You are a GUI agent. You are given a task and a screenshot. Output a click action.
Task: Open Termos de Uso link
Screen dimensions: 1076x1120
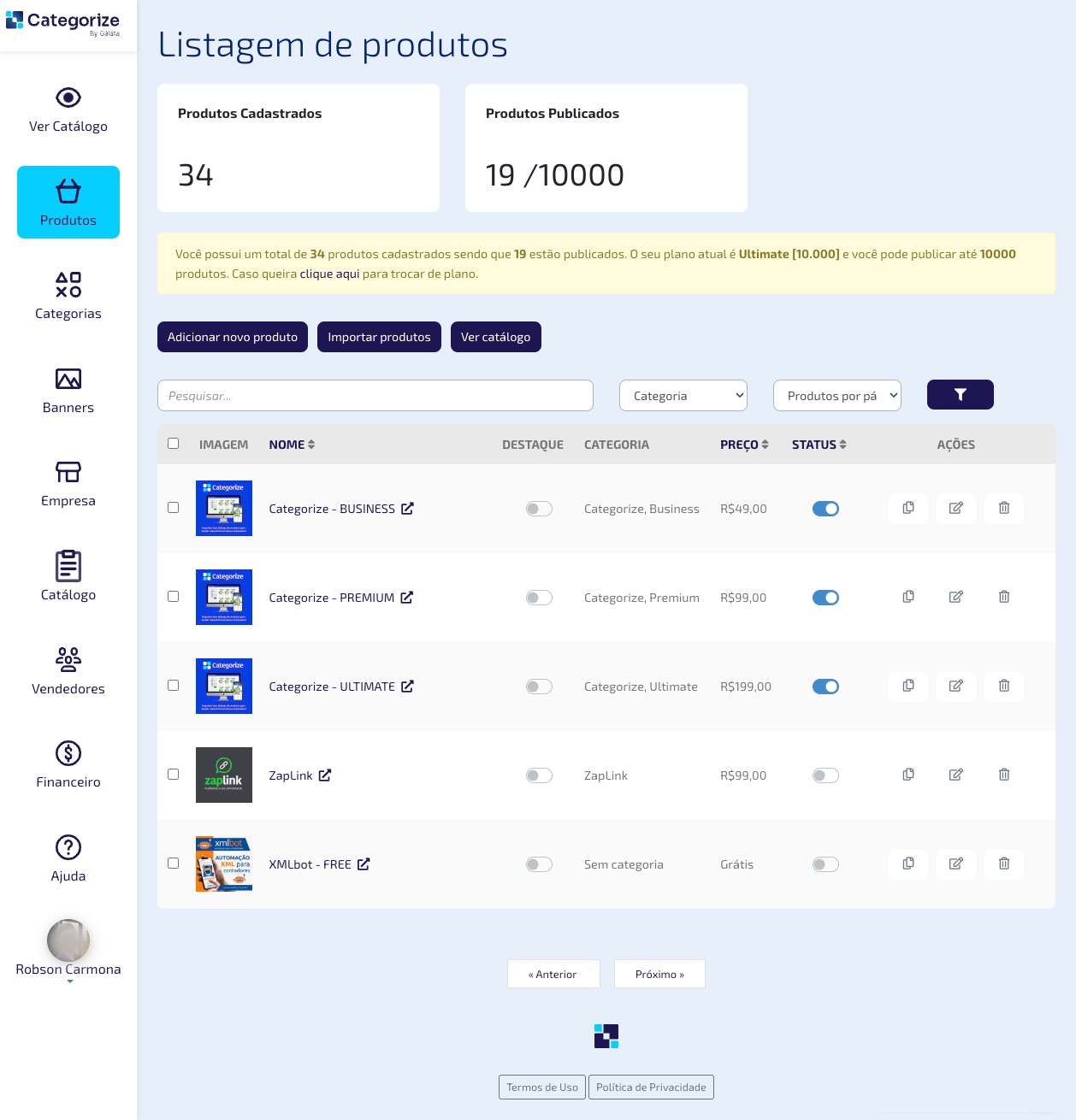coord(542,1087)
